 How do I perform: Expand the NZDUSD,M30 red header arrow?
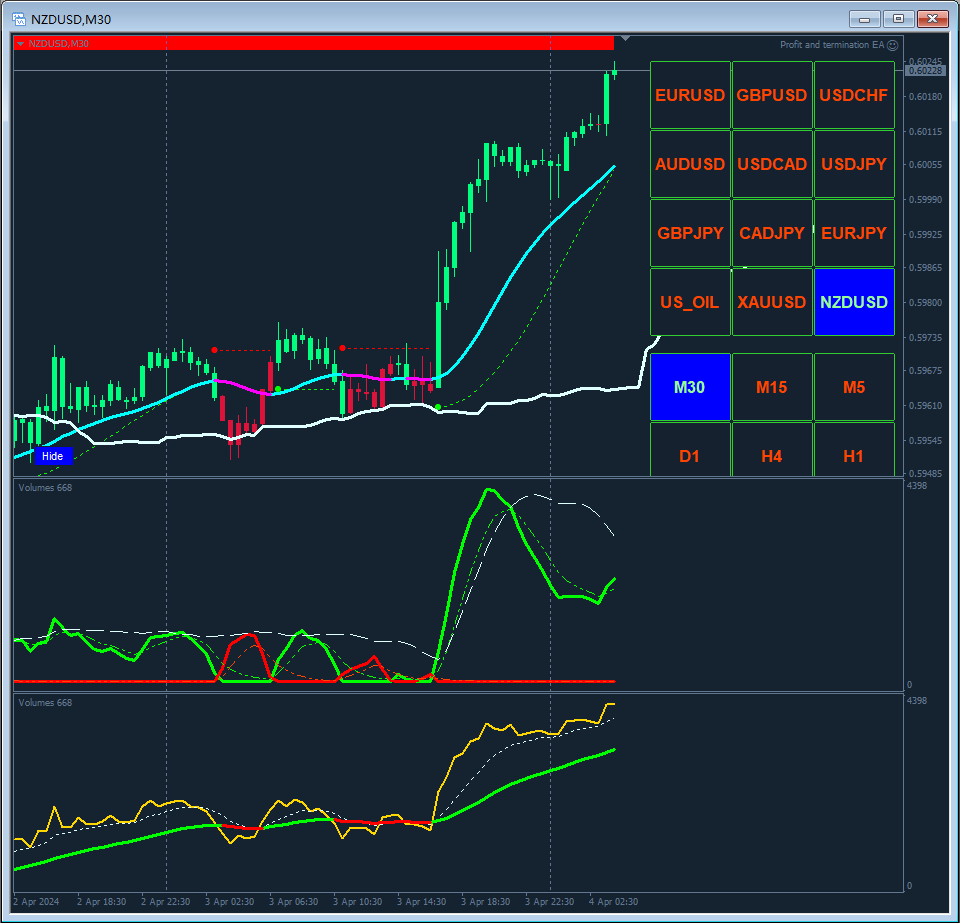click(x=20, y=43)
